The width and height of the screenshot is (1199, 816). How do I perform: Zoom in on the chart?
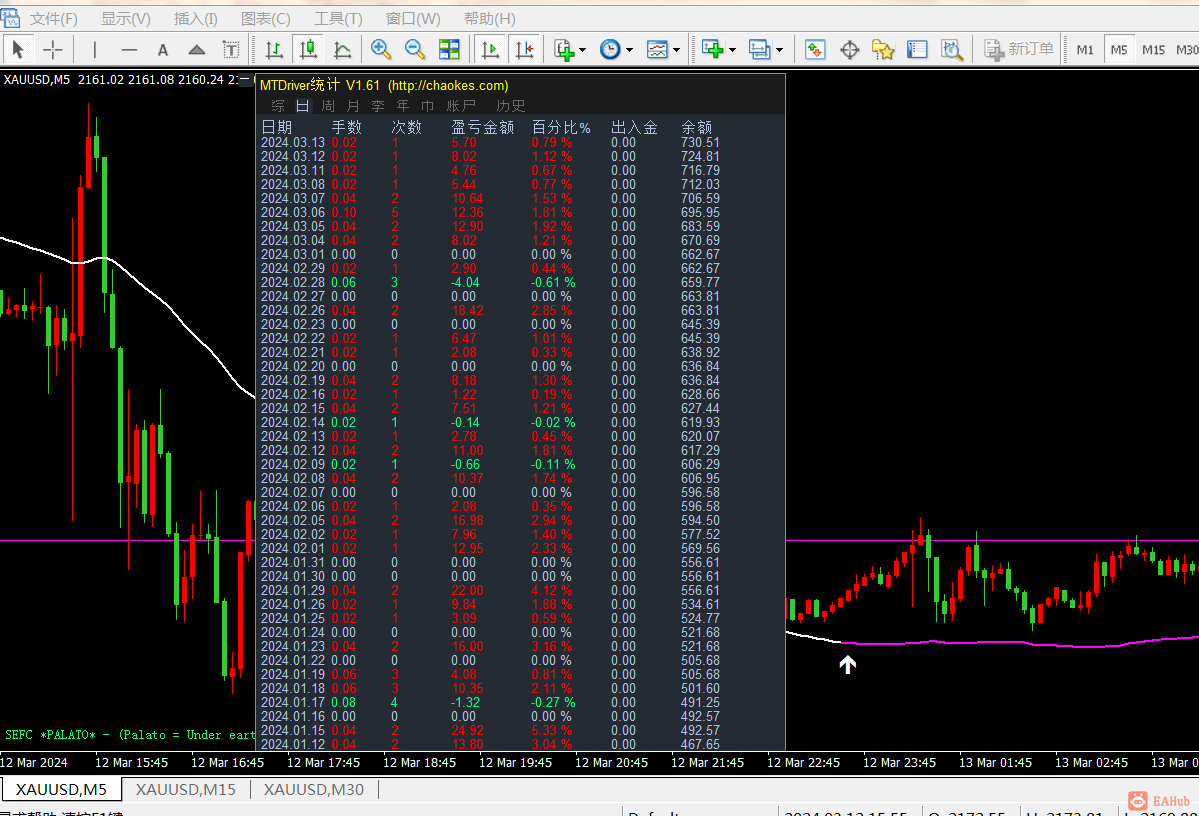(x=381, y=50)
